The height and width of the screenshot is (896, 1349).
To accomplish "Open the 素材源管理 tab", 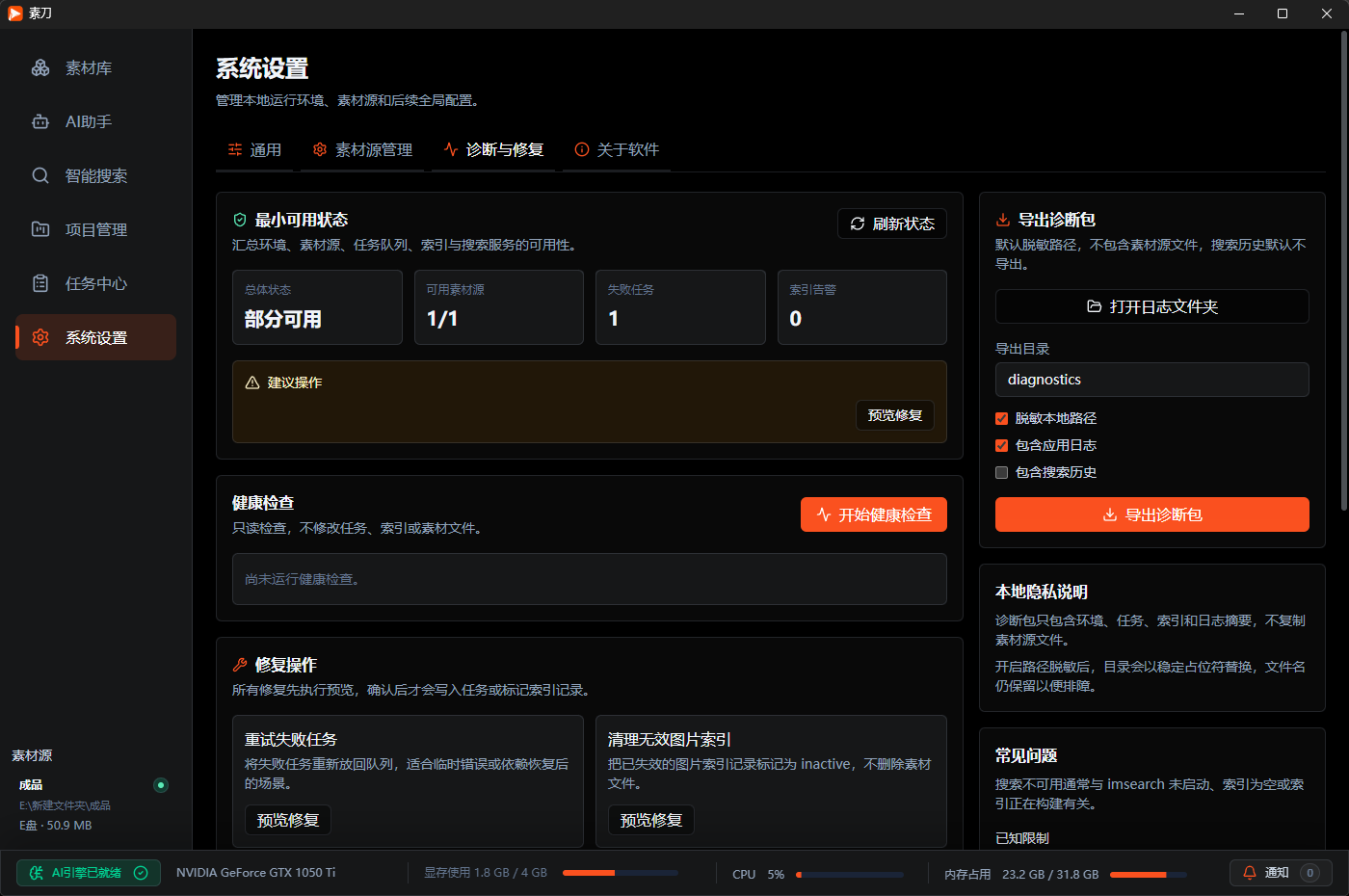I will click(x=362, y=149).
